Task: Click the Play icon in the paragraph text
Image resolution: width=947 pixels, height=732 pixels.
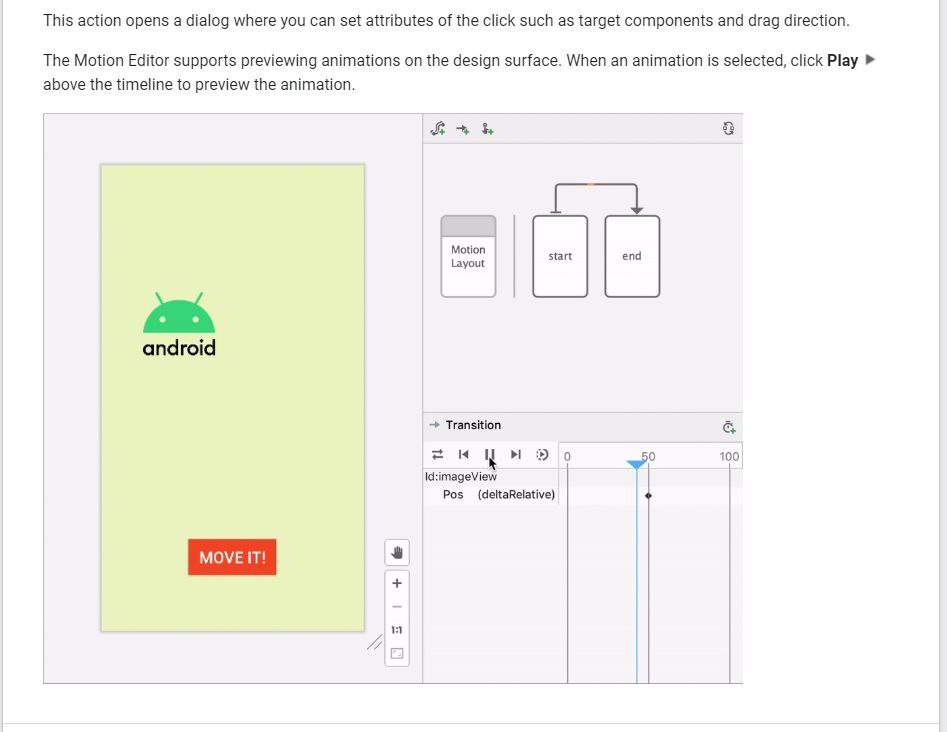Action: point(870,59)
